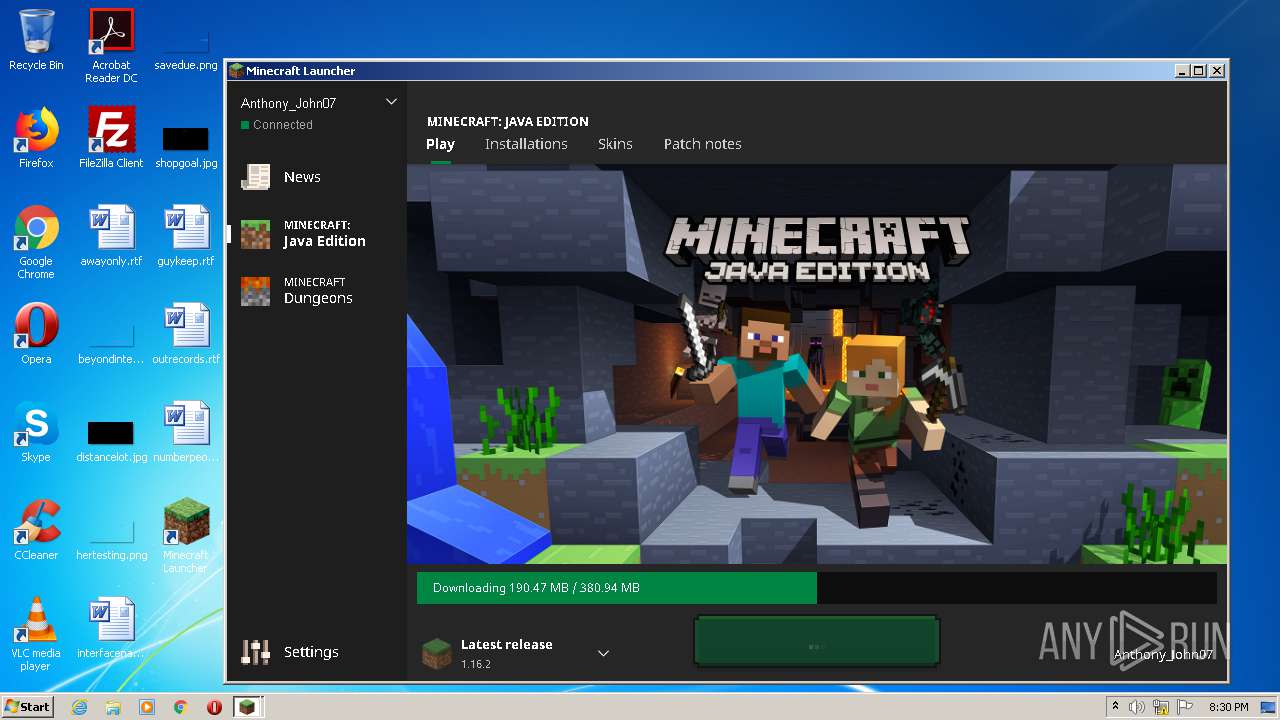Image resolution: width=1280 pixels, height=720 pixels.
Task: Open the News section icon
Action: click(x=256, y=177)
